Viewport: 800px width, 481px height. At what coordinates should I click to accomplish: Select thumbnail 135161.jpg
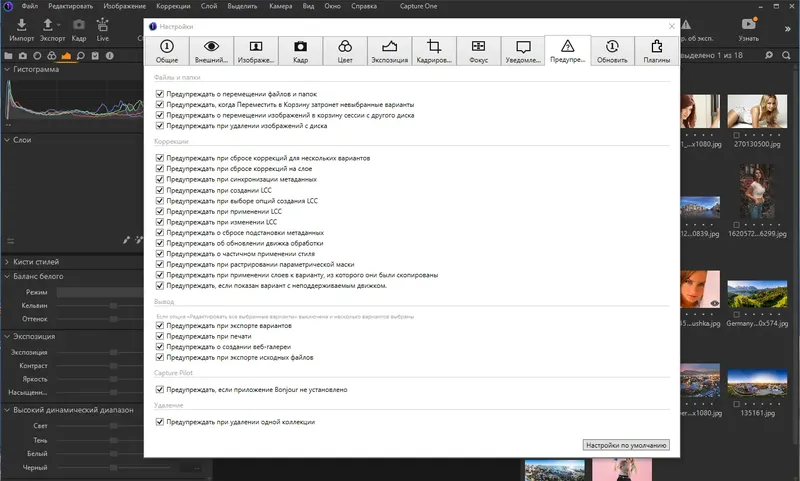point(757,383)
